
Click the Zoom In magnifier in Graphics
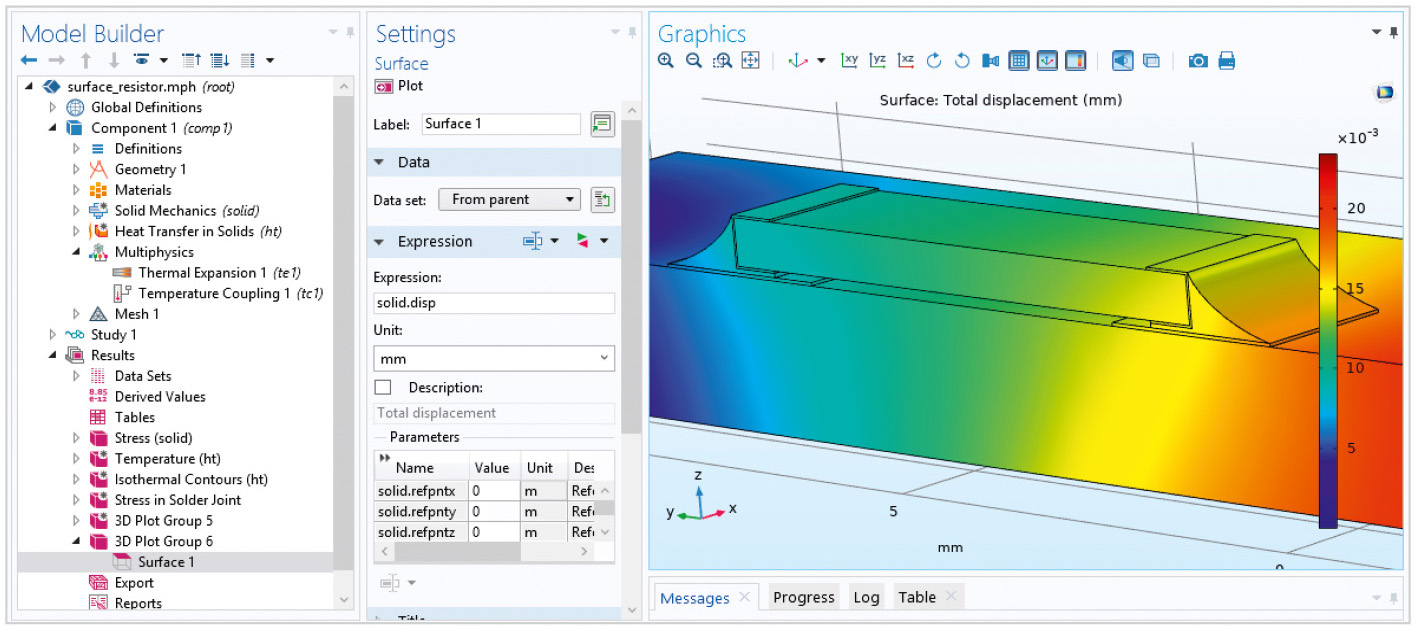pos(666,61)
